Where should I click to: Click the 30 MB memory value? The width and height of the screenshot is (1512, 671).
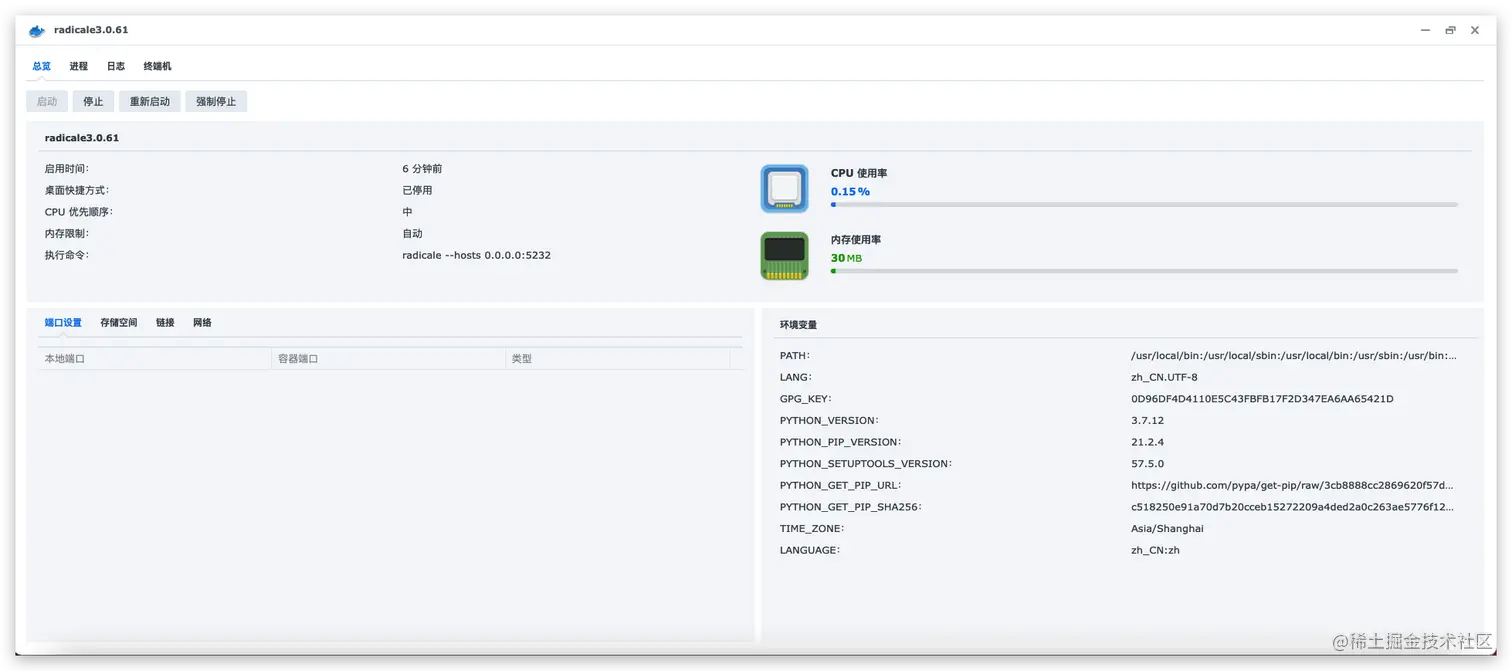pos(846,258)
